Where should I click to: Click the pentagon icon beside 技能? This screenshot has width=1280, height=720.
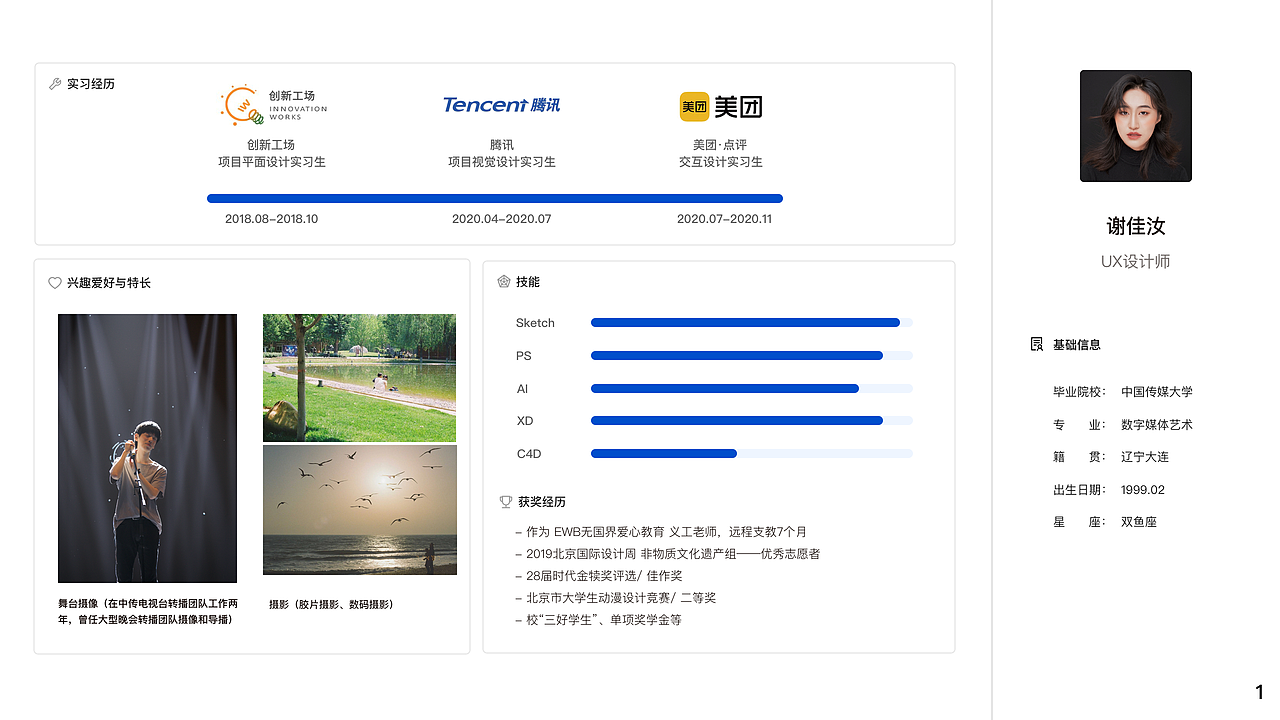[504, 282]
